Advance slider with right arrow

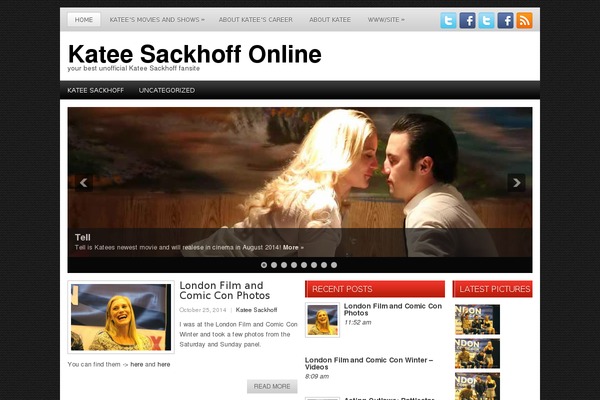pyautogui.click(x=516, y=183)
